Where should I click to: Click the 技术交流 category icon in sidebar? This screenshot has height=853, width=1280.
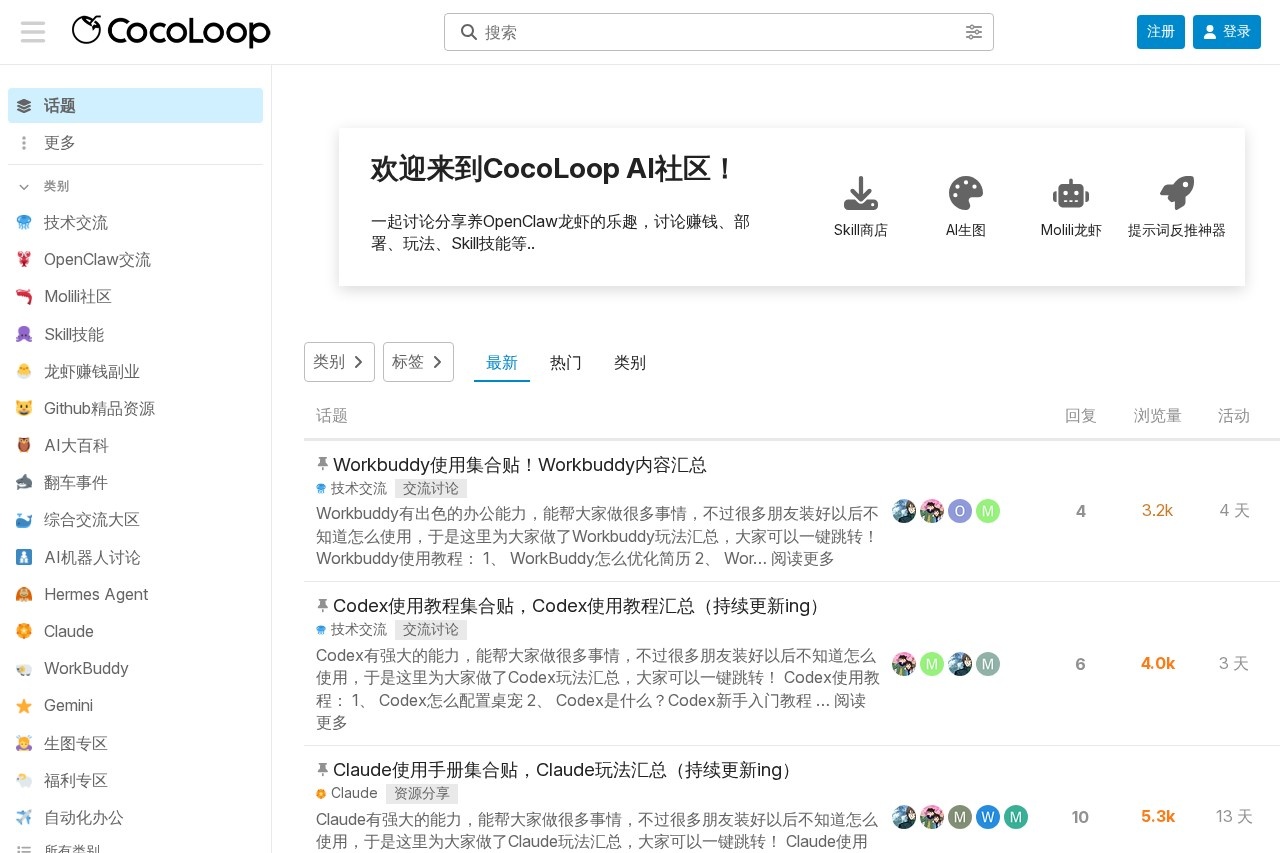coord(24,223)
